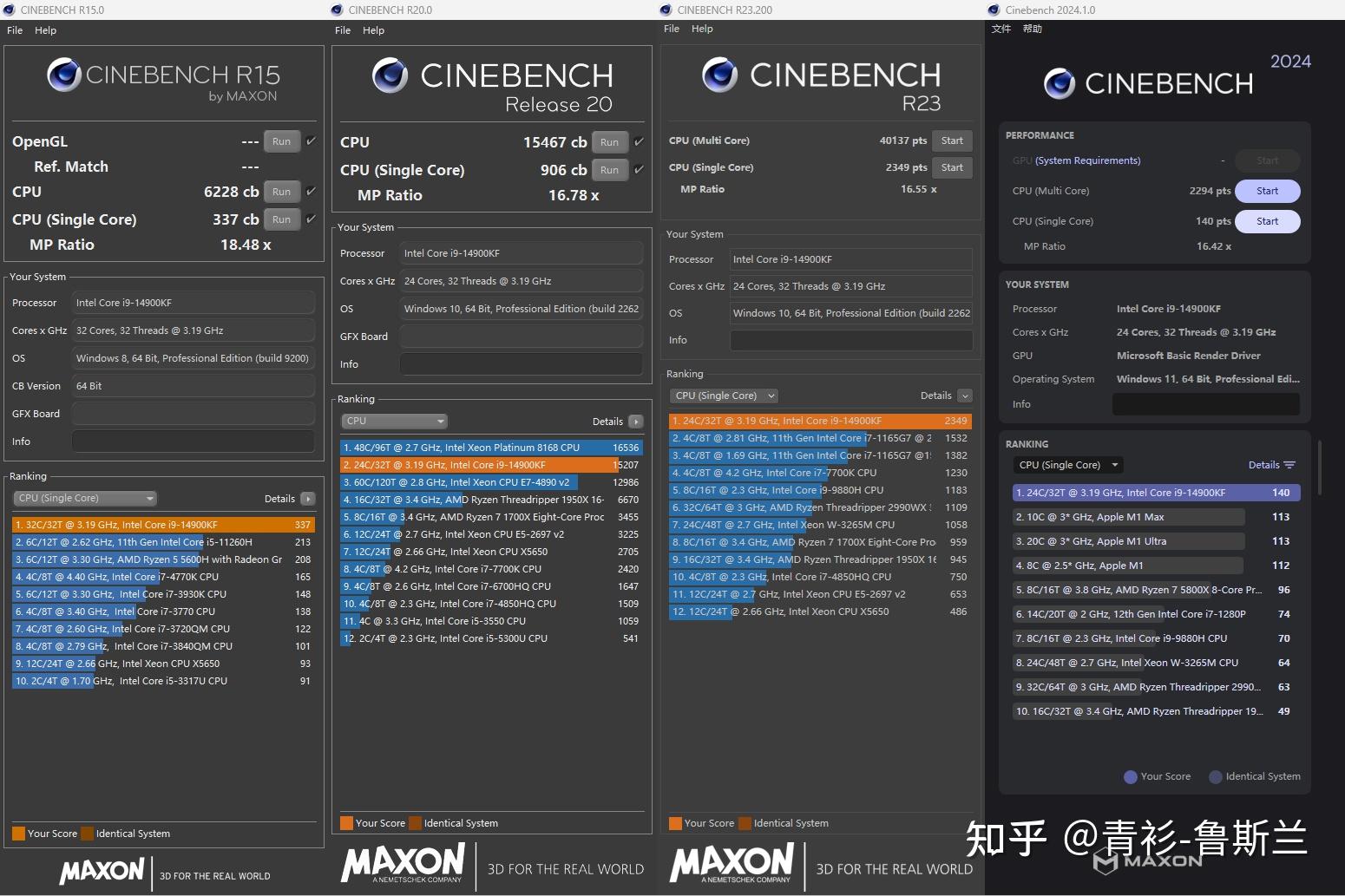
Task: Run the CPU test in R20
Action: click(610, 142)
